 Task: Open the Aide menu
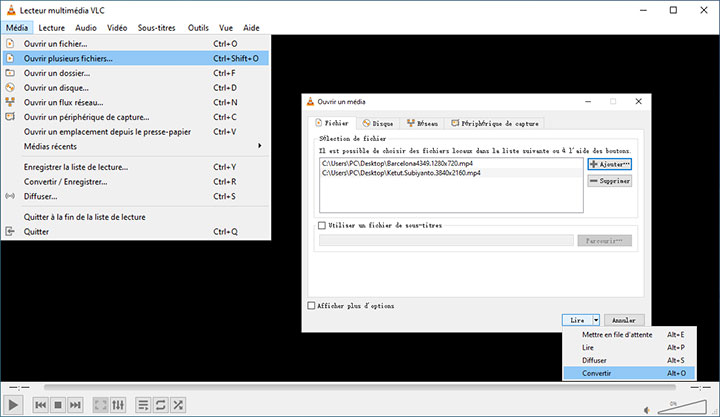coord(251,28)
